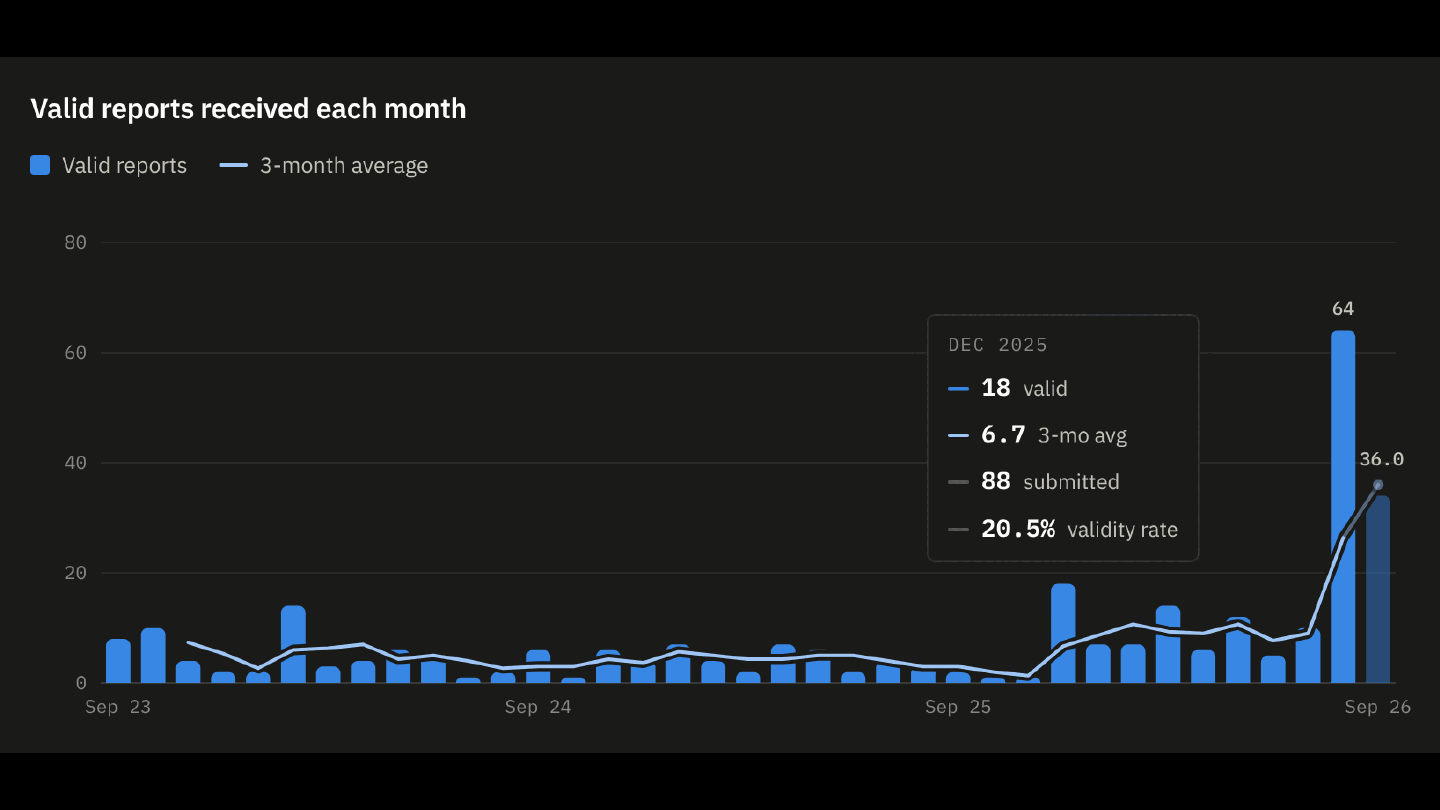This screenshot has height=810, width=1440.
Task: Click the blue dash marker beside "18 valid"
Action: coord(959,388)
